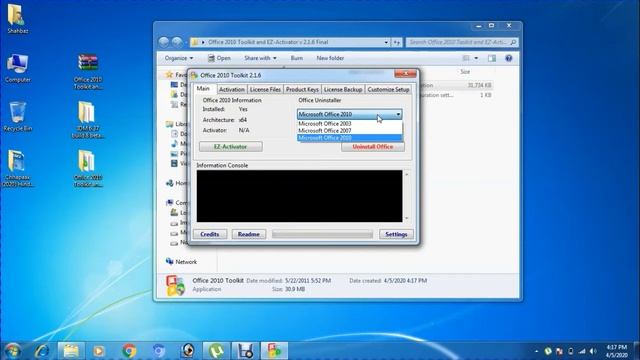Open Explorer help question mark icon

pyautogui.click(x=509, y=58)
